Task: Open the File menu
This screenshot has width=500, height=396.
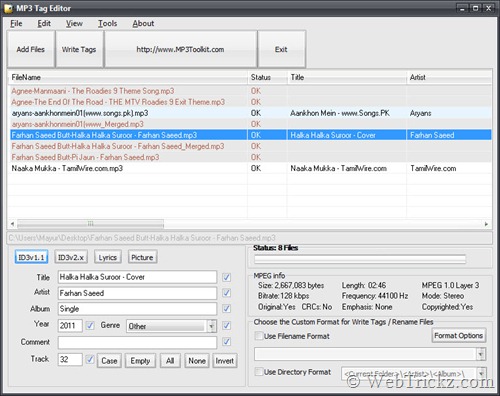Action: coord(16,24)
